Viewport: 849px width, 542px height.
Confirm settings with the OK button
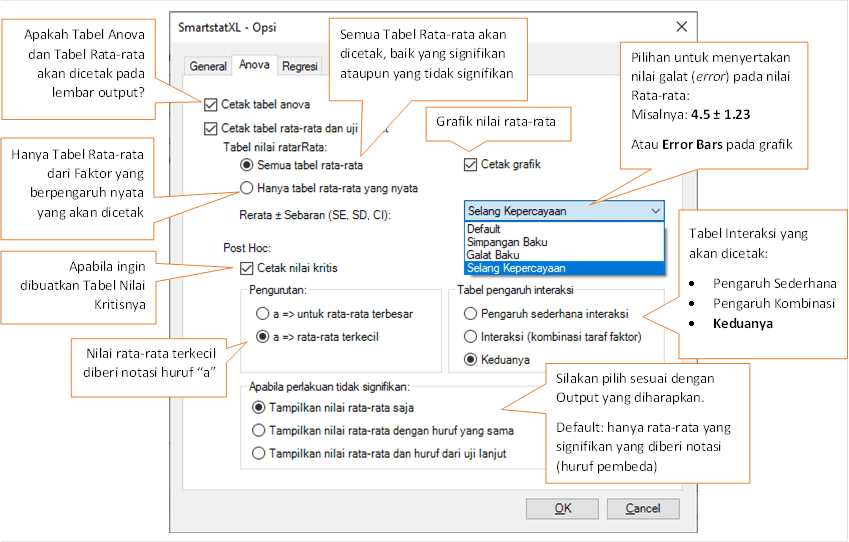coord(563,508)
